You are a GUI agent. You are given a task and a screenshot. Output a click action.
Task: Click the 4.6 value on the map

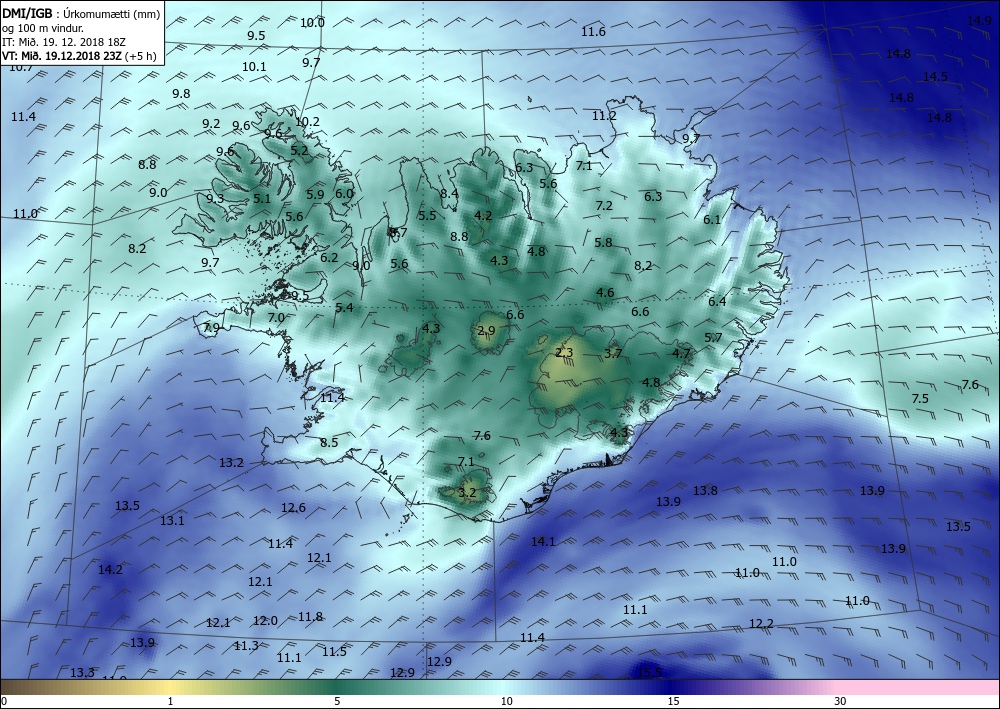(605, 293)
